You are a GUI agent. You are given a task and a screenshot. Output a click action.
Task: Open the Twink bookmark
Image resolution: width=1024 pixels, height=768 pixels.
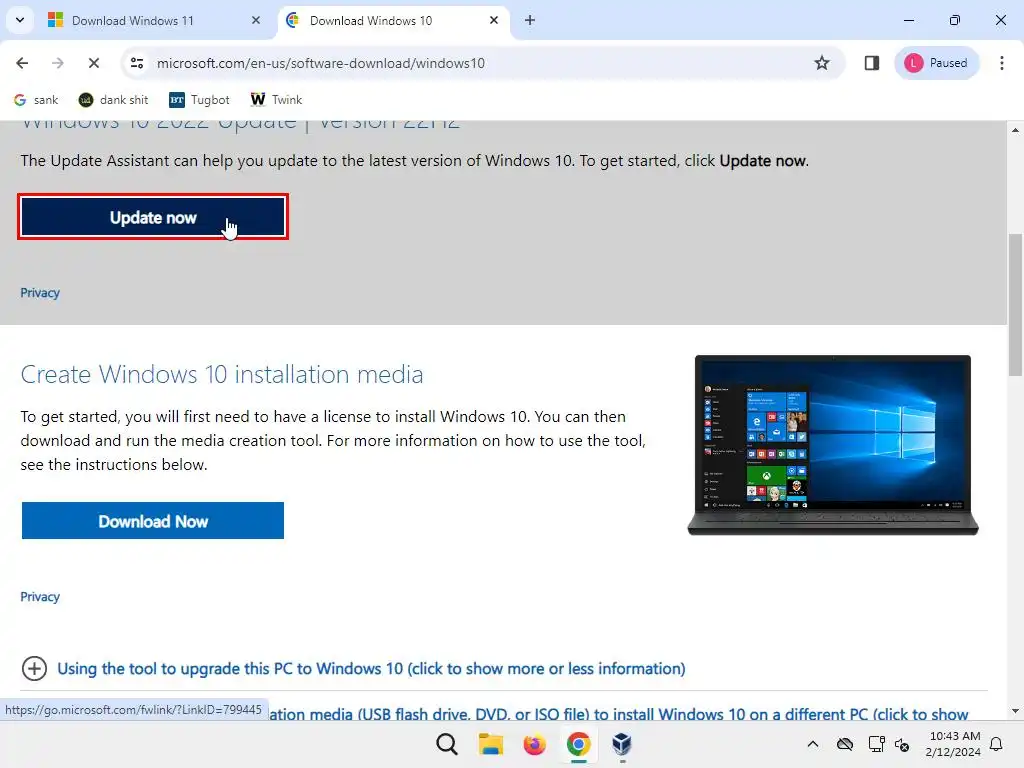(x=276, y=100)
